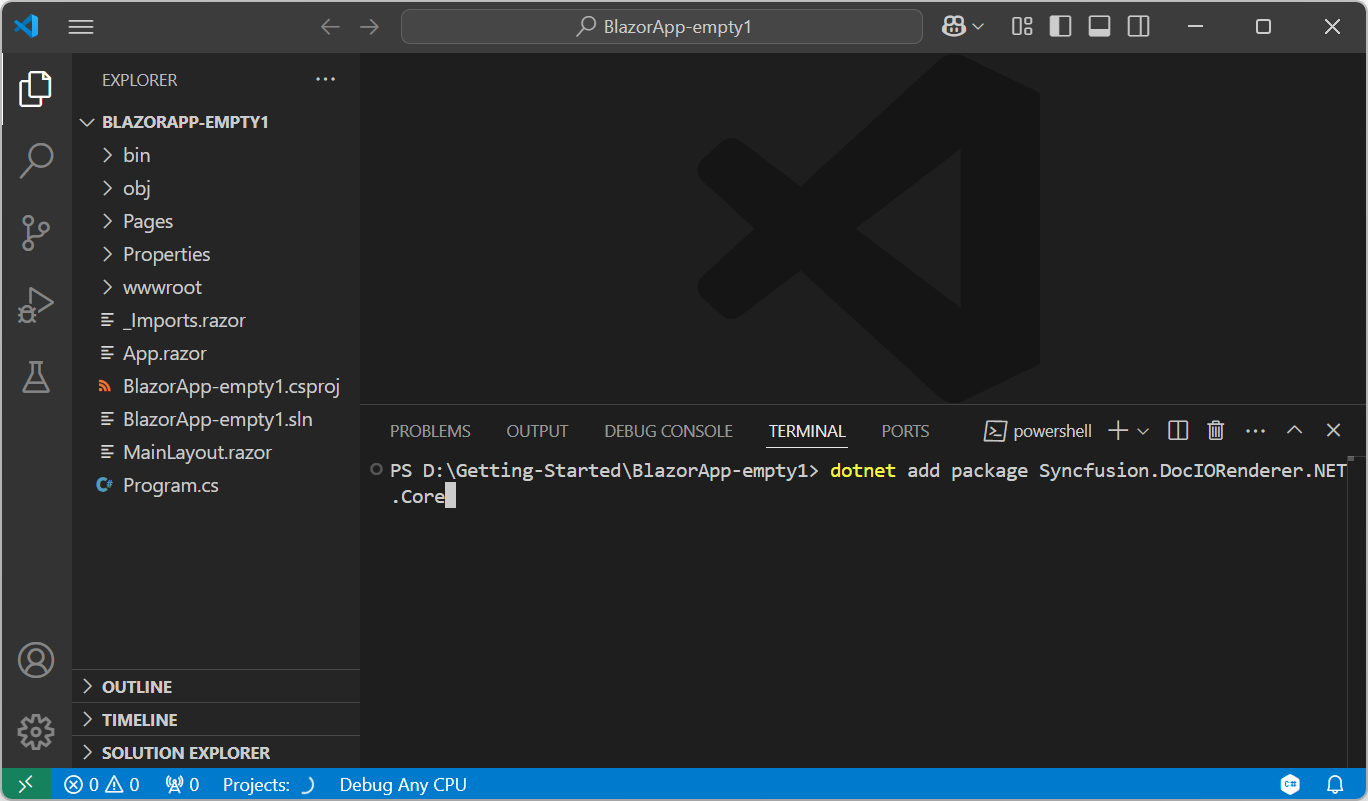Image resolution: width=1368 pixels, height=801 pixels.
Task: Toggle secondary side bar visibility
Action: click(1138, 27)
